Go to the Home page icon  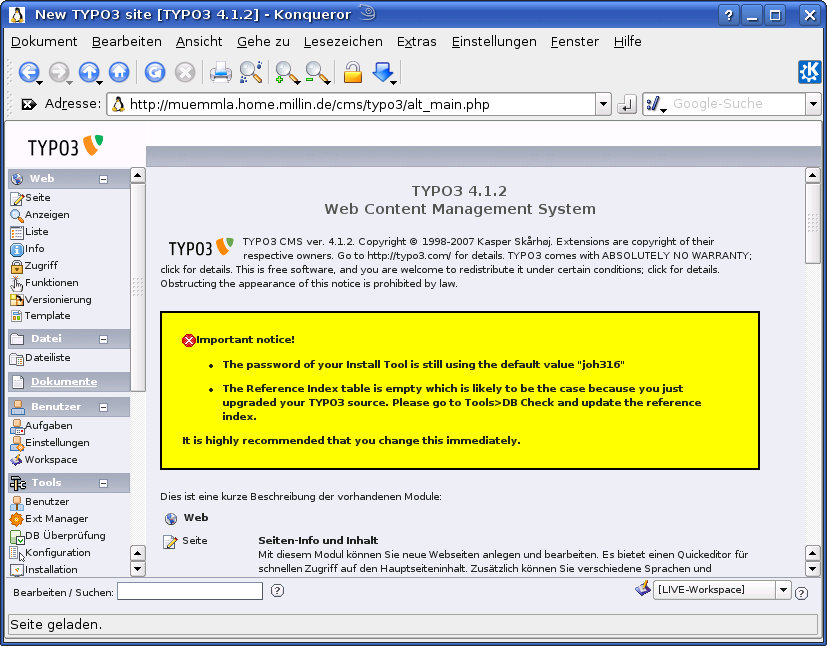click(x=119, y=72)
